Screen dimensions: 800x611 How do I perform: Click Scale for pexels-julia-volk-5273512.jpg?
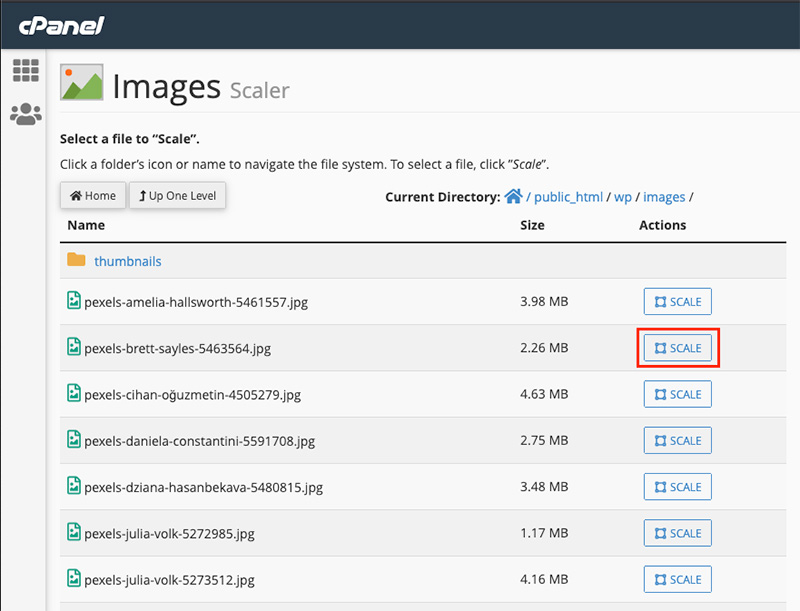[677, 579]
